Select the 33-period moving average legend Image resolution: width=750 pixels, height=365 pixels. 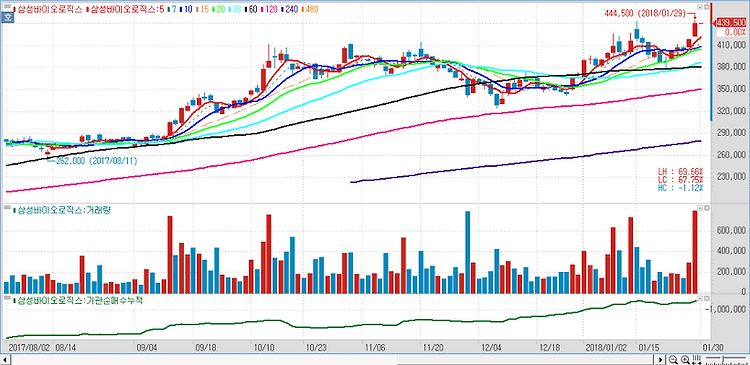tap(234, 9)
